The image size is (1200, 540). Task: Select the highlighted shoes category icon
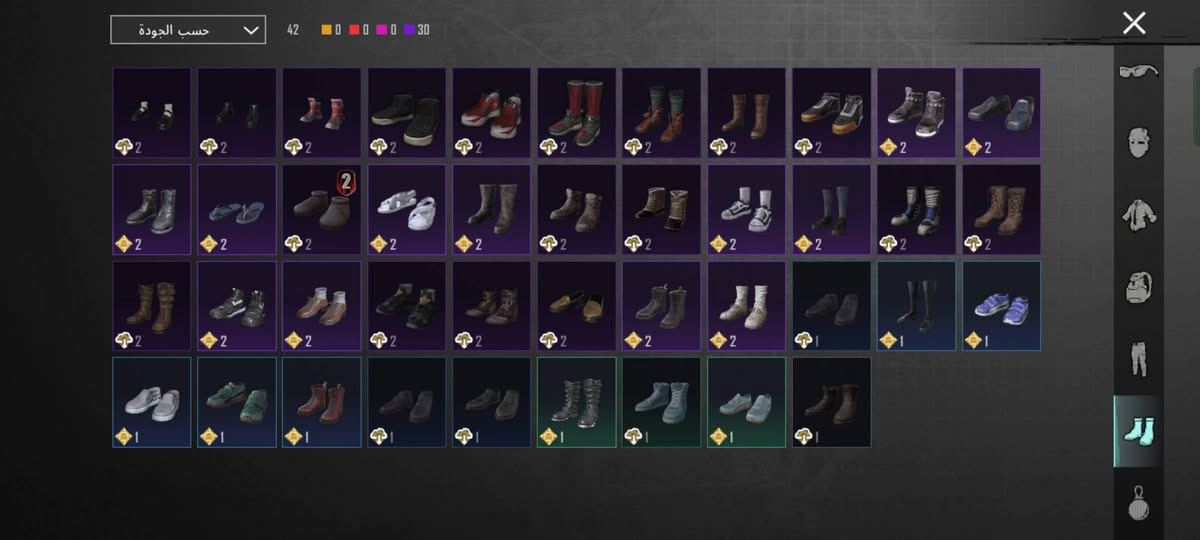tap(1137, 431)
